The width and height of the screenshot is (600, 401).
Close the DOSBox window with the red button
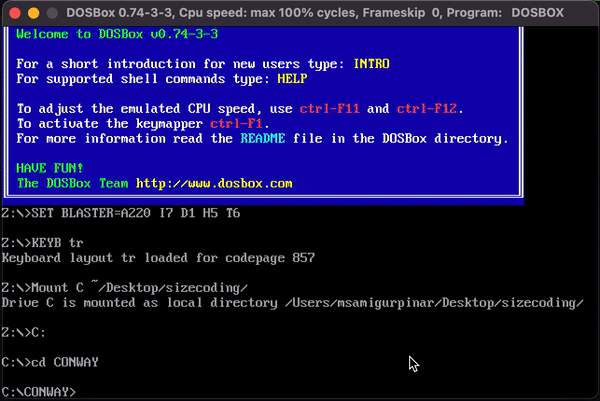pyautogui.click(x=15, y=13)
